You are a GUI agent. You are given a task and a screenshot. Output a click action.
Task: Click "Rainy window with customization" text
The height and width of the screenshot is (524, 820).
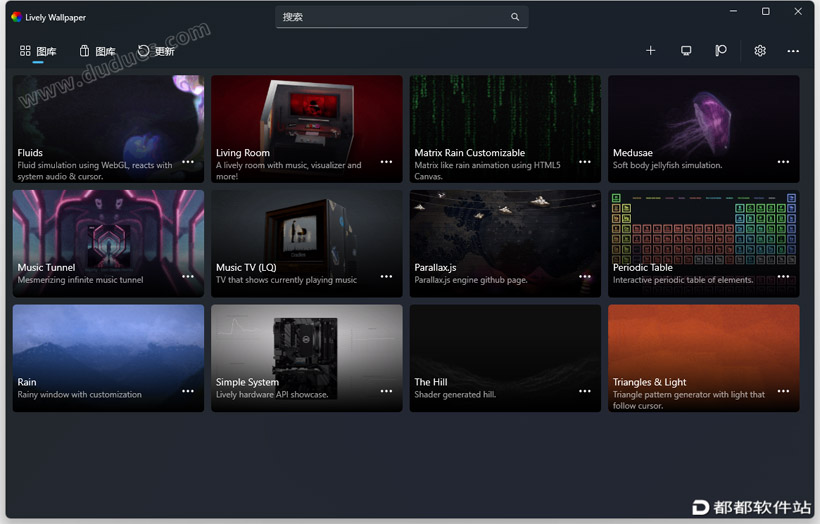click(79, 394)
